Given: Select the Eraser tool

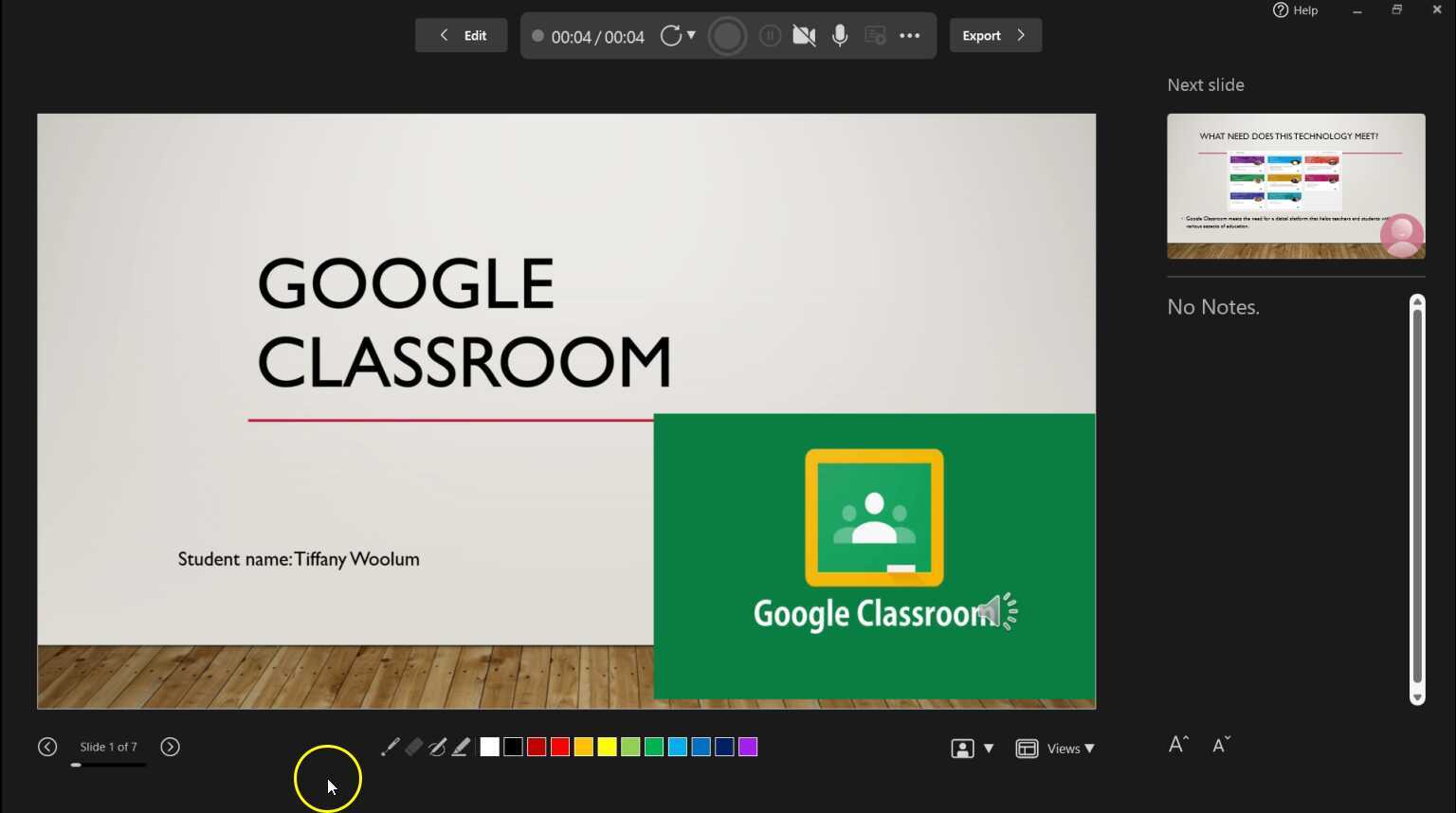Looking at the screenshot, I should 413,747.
